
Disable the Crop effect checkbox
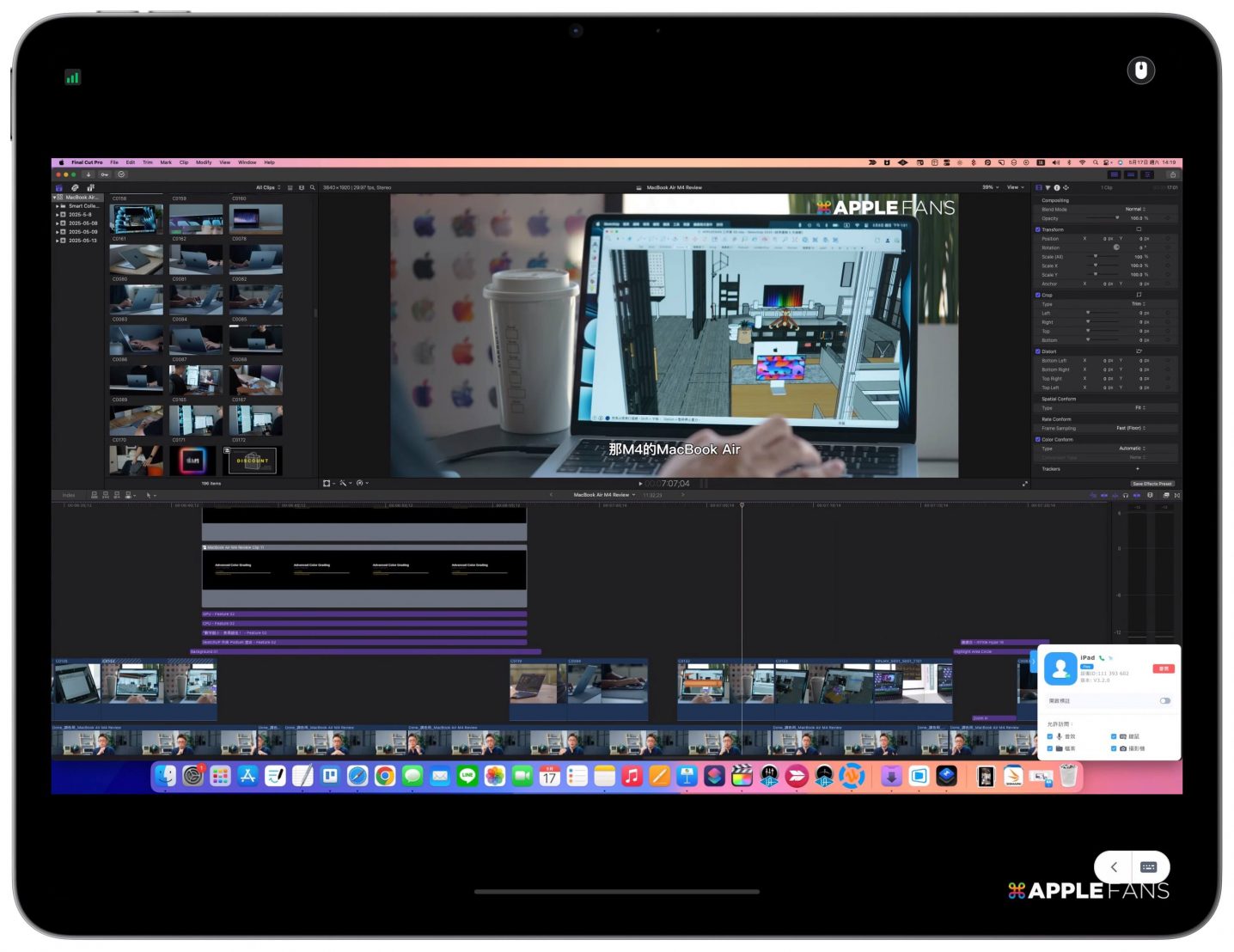[x=1038, y=295]
